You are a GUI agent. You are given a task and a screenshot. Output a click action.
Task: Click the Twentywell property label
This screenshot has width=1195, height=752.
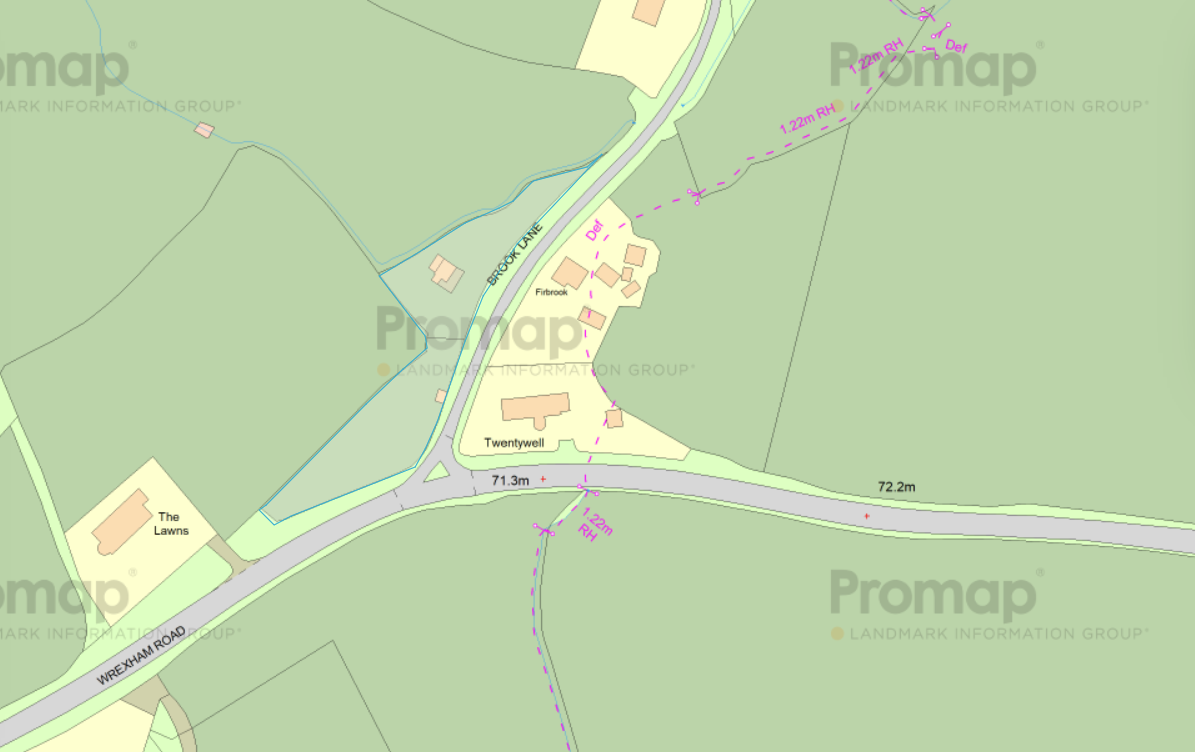[514, 443]
